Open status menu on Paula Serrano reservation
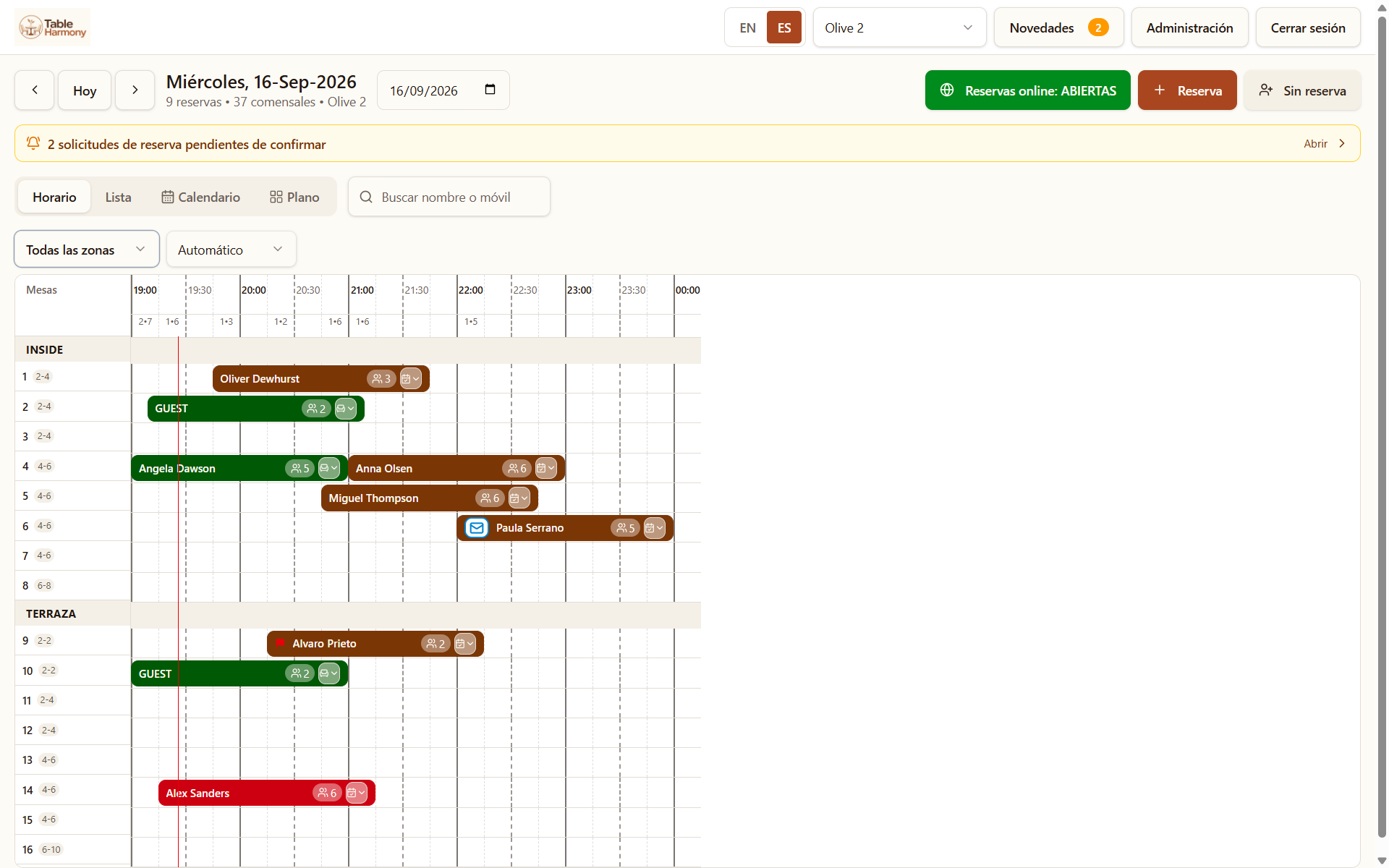Screen dimensions: 1389x868 [654, 528]
